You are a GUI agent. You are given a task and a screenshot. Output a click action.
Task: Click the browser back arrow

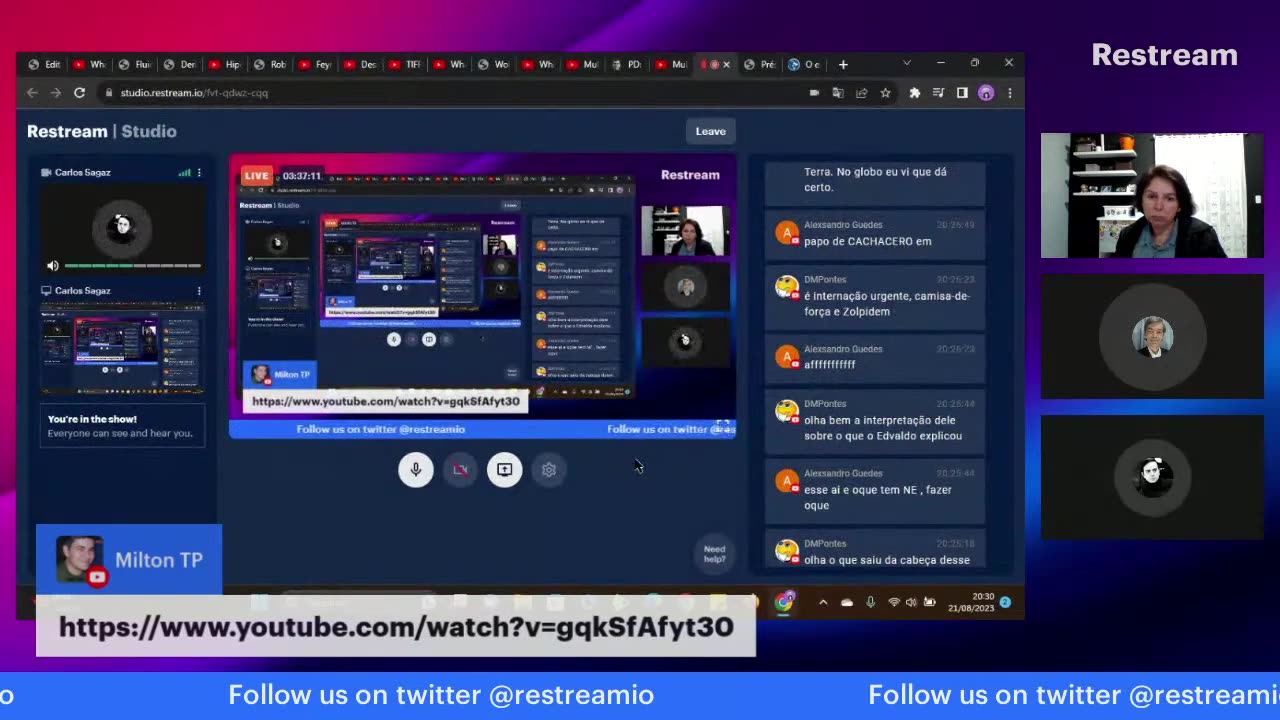[x=32, y=93]
